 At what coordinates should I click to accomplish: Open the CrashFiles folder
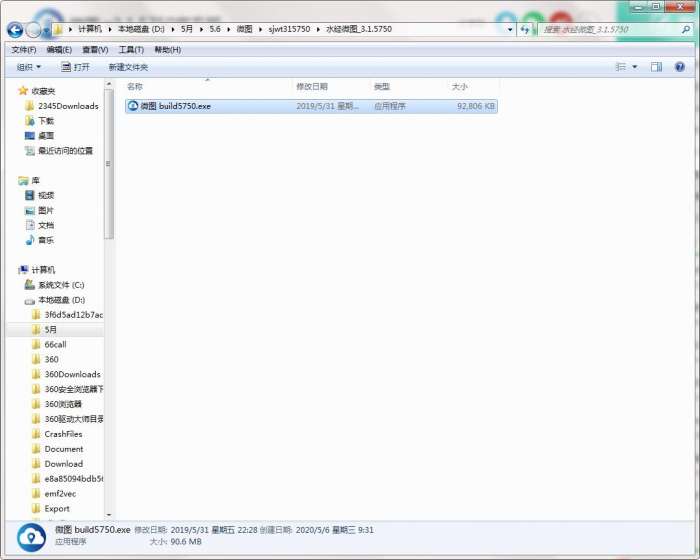point(57,434)
